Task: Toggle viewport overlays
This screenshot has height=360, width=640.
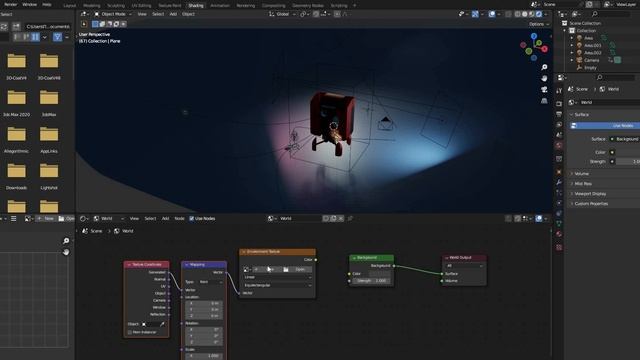Action: click(x=492, y=14)
